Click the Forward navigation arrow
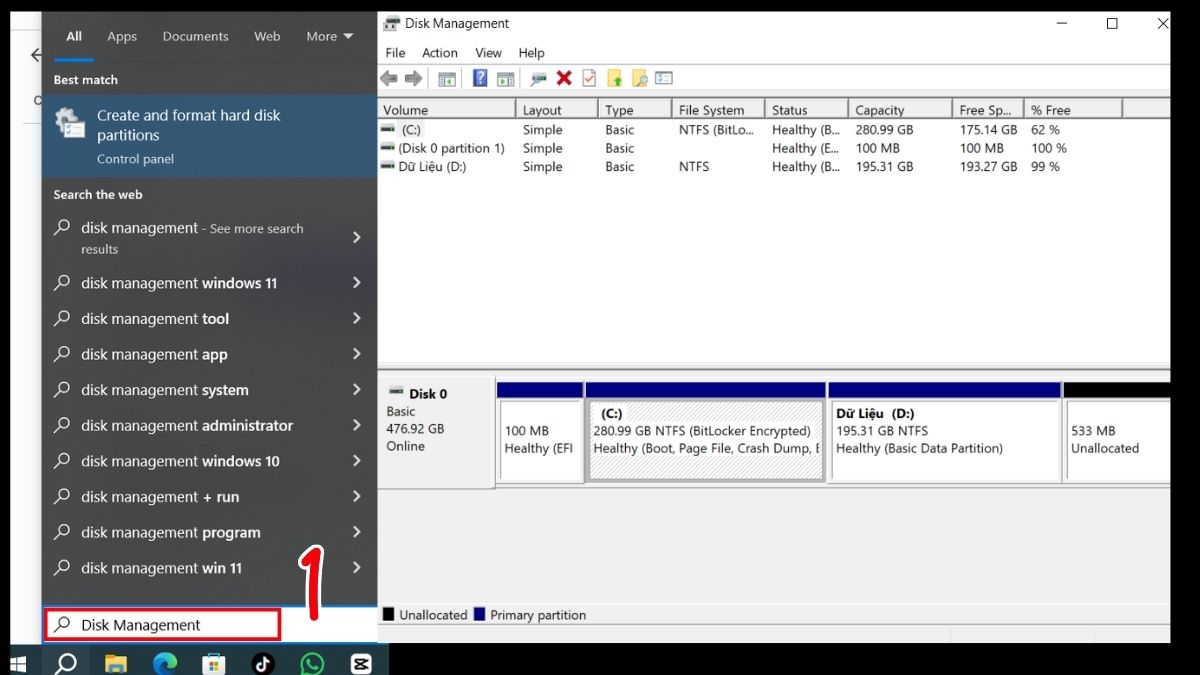This screenshot has height=675, width=1200. click(x=415, y=78)
